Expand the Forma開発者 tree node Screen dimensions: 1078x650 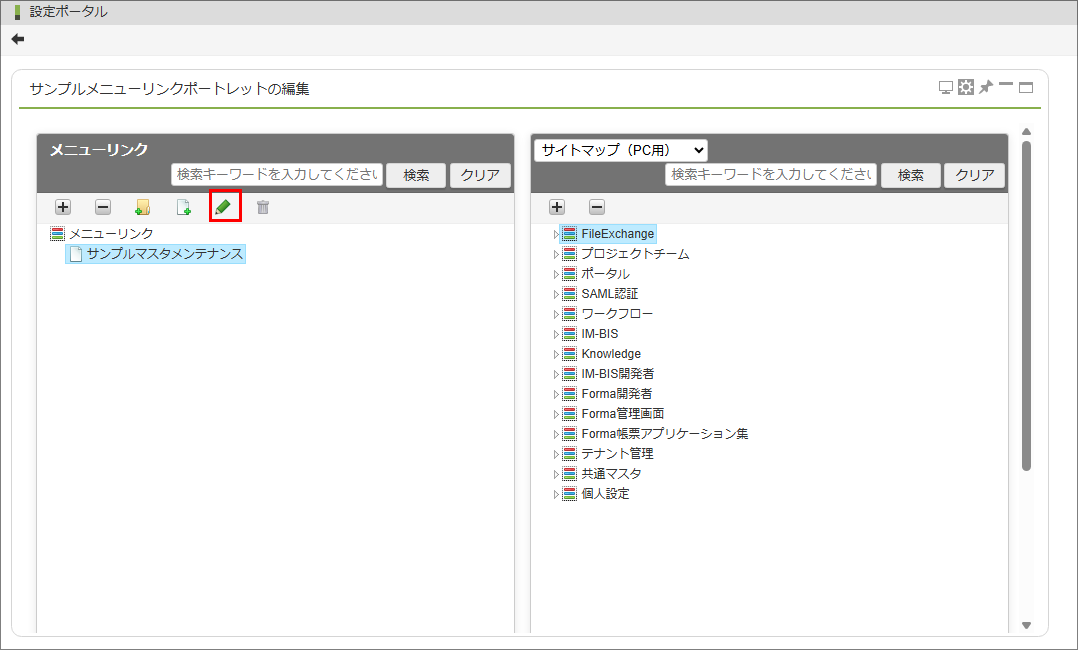tap(556, 394)
